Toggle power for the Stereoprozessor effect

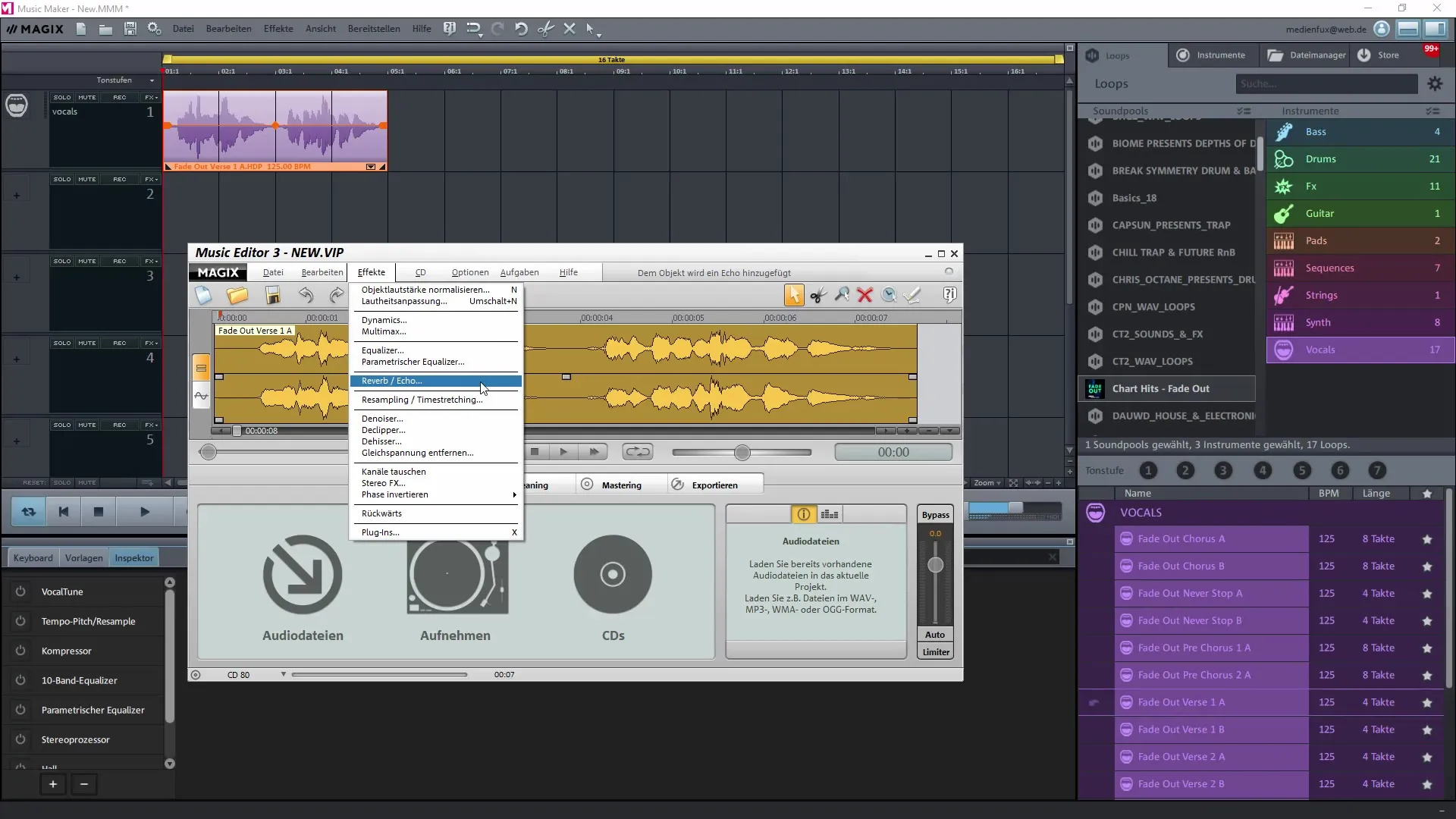tap(20, 739)
